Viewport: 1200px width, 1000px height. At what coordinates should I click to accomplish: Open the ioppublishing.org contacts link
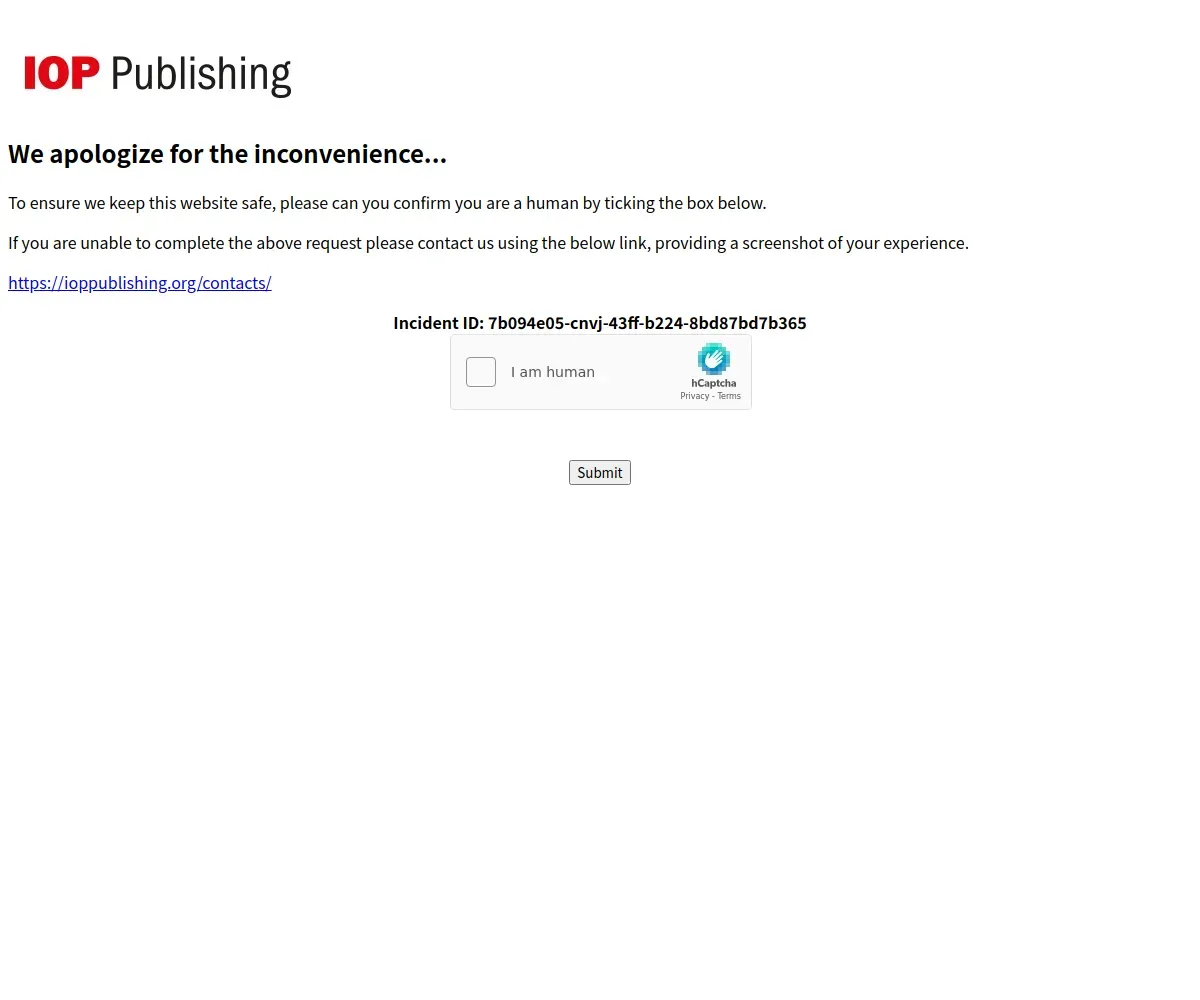coord(140,283)
